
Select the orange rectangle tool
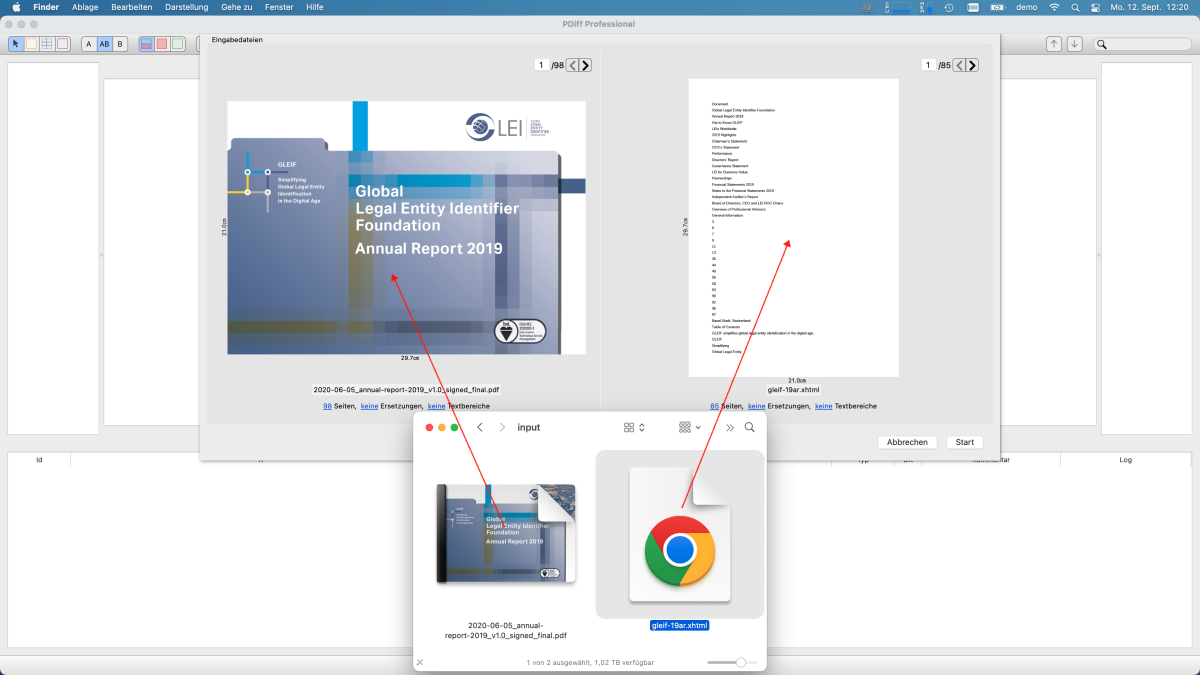31,44
